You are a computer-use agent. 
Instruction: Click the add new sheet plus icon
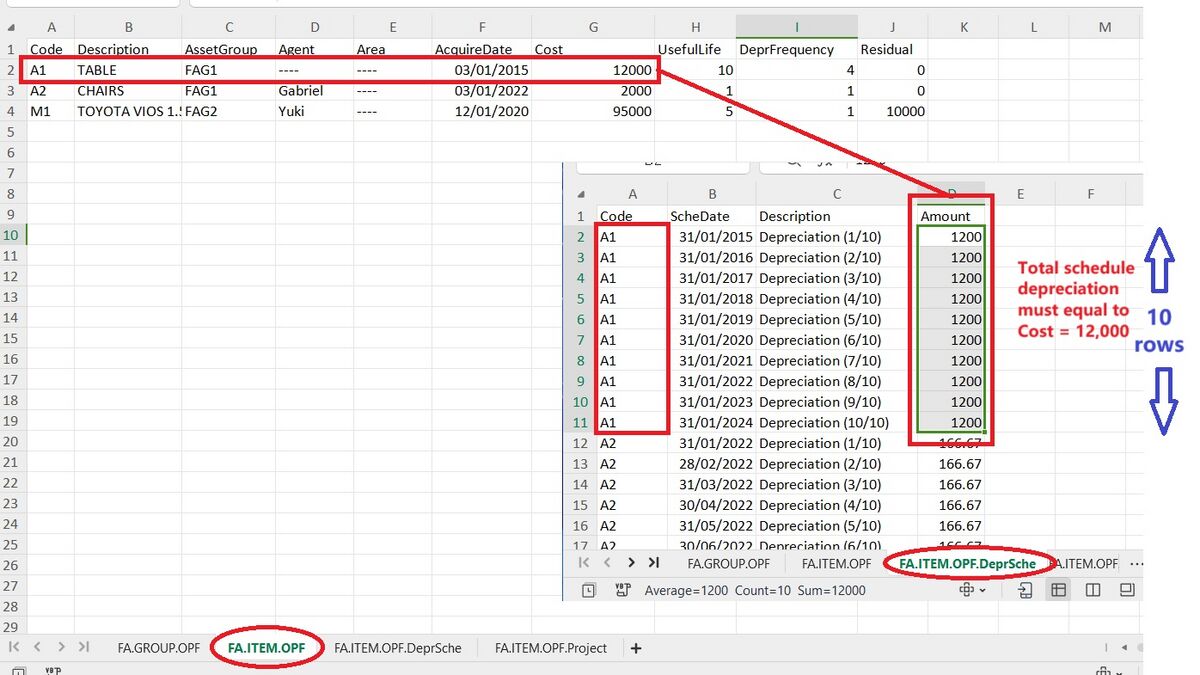(x=635, y=648)
